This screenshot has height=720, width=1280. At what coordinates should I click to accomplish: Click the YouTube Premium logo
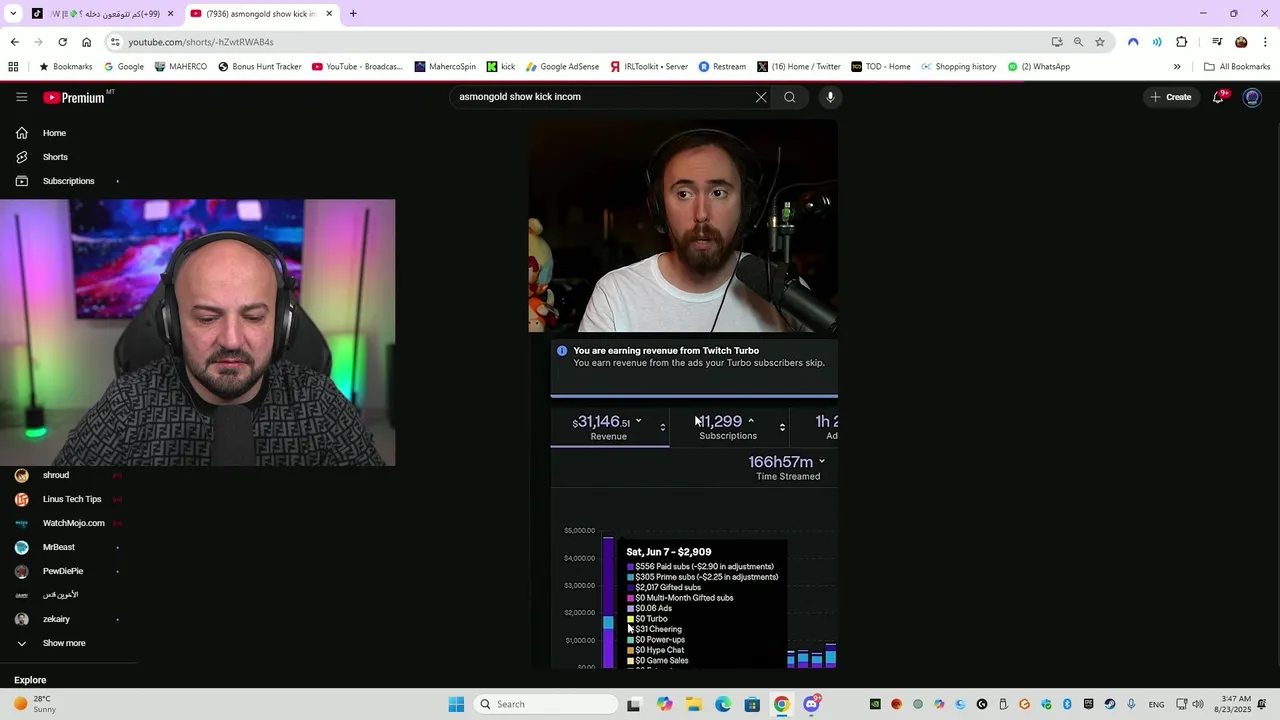(75, 97)
